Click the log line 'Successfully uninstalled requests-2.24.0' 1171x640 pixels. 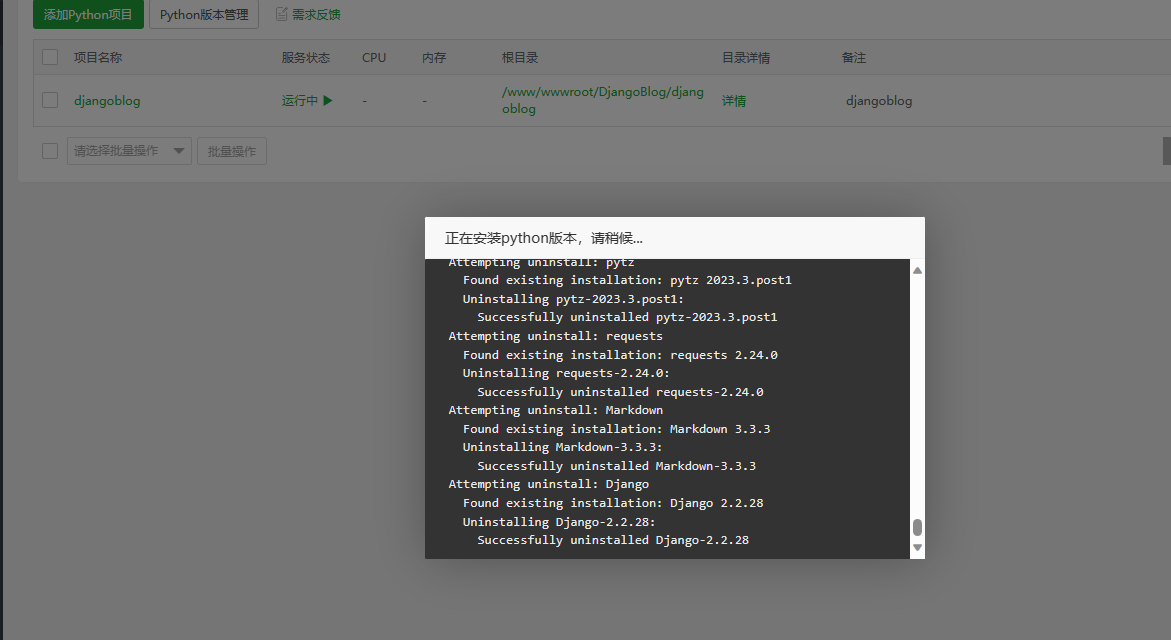pos(621,392)
